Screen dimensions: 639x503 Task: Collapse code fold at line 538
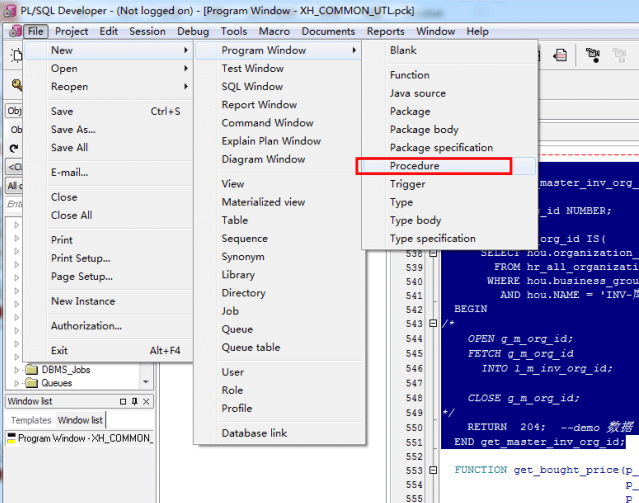[433, 254]
